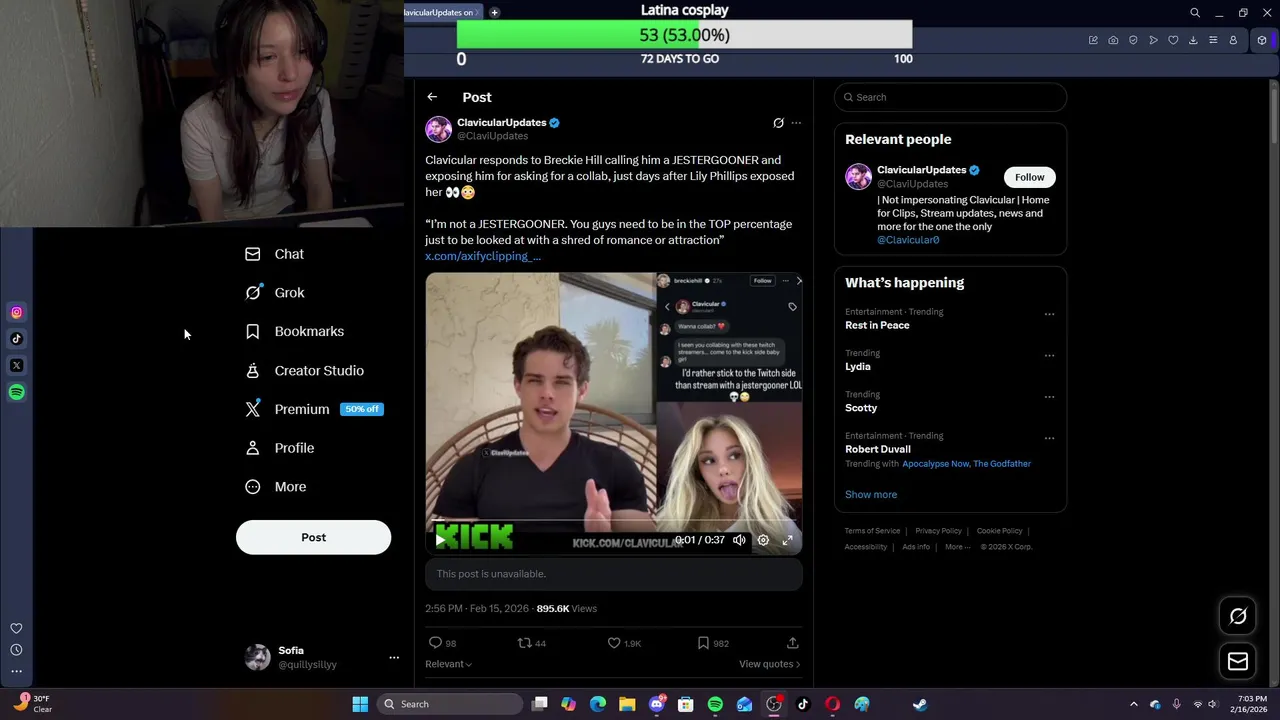Screen dimensions: 1280x720
Task: Open Spotify from the browser sidebar
Action: click(16, 392)
